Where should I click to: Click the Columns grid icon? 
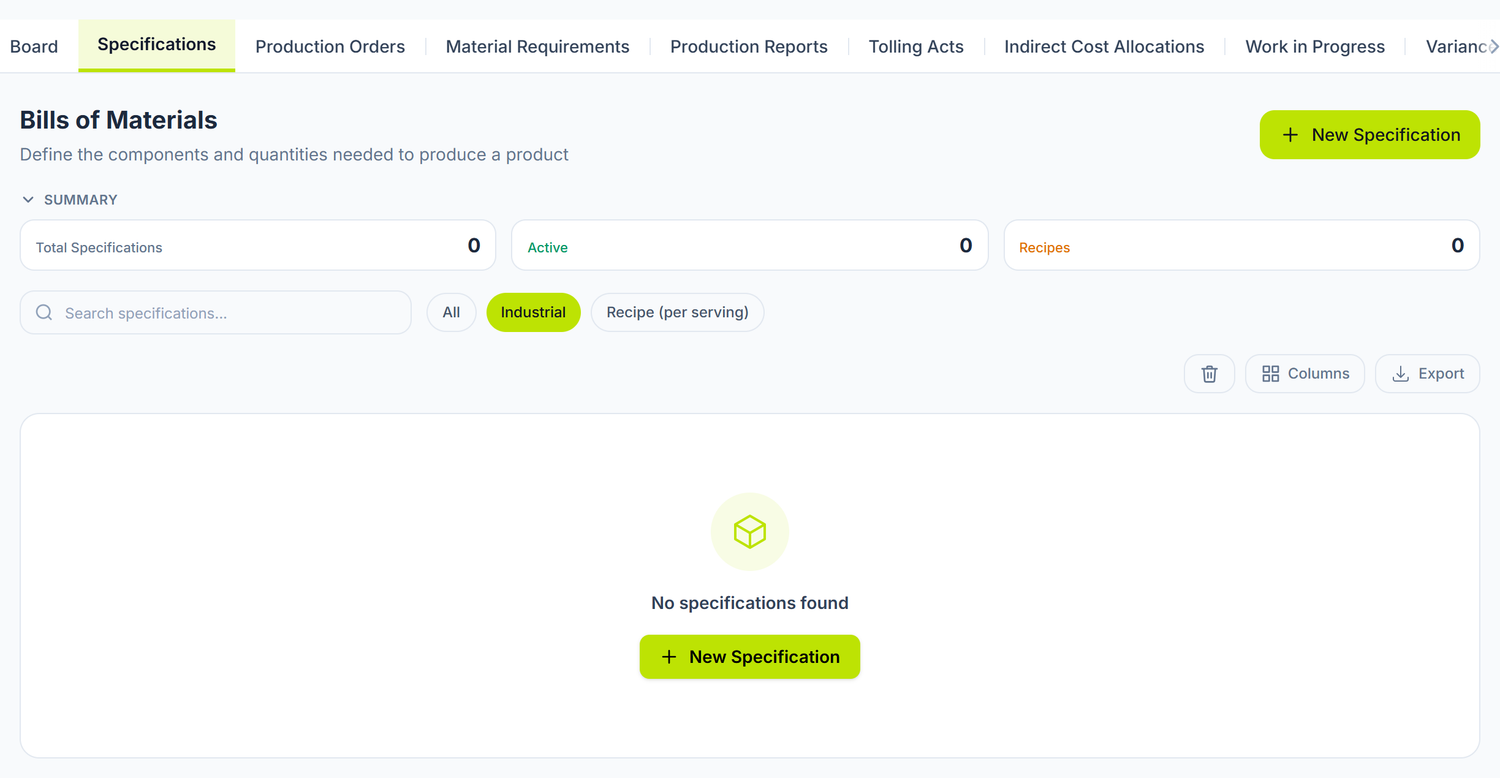[x=1270, y=373]
